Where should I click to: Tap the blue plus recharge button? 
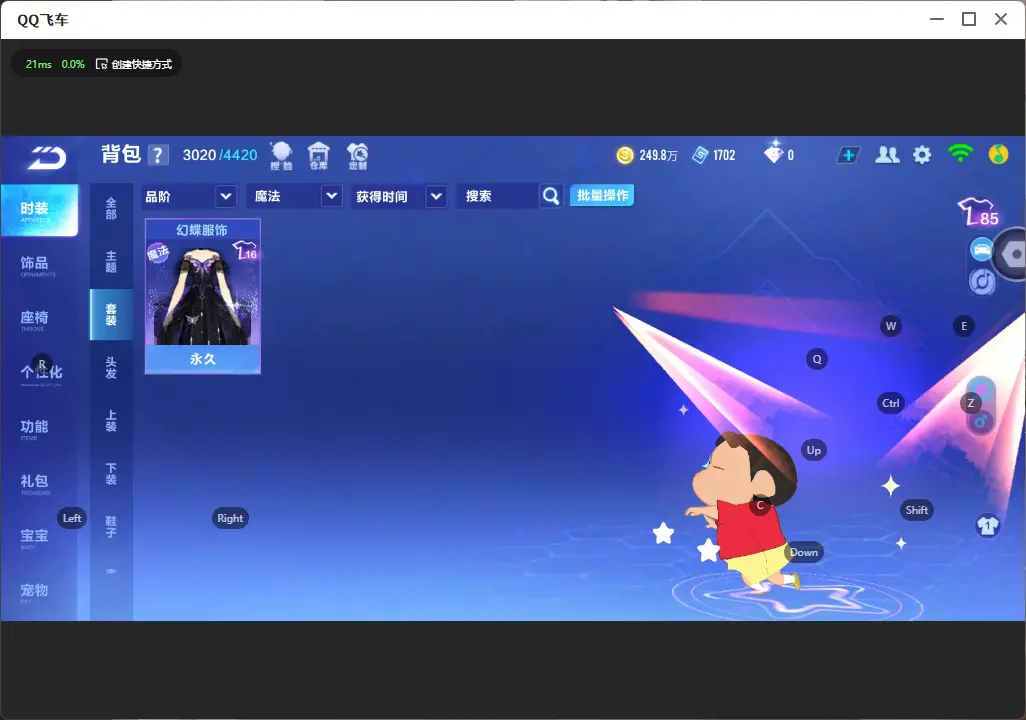coord(848,155)
